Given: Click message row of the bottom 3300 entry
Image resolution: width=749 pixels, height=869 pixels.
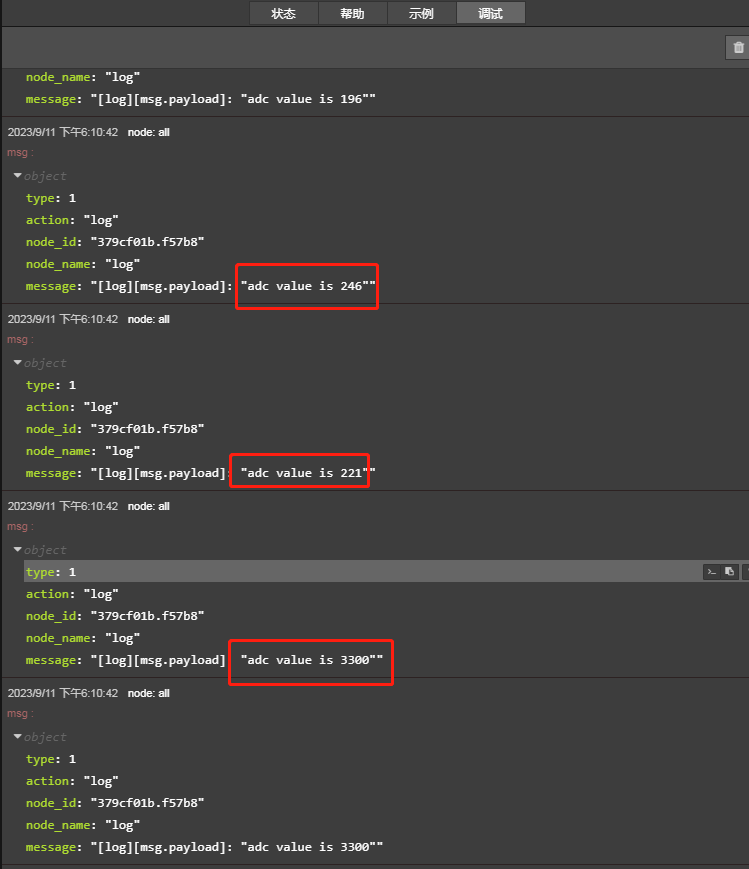Looking at the screenshot, I should (x=204, y=847).
